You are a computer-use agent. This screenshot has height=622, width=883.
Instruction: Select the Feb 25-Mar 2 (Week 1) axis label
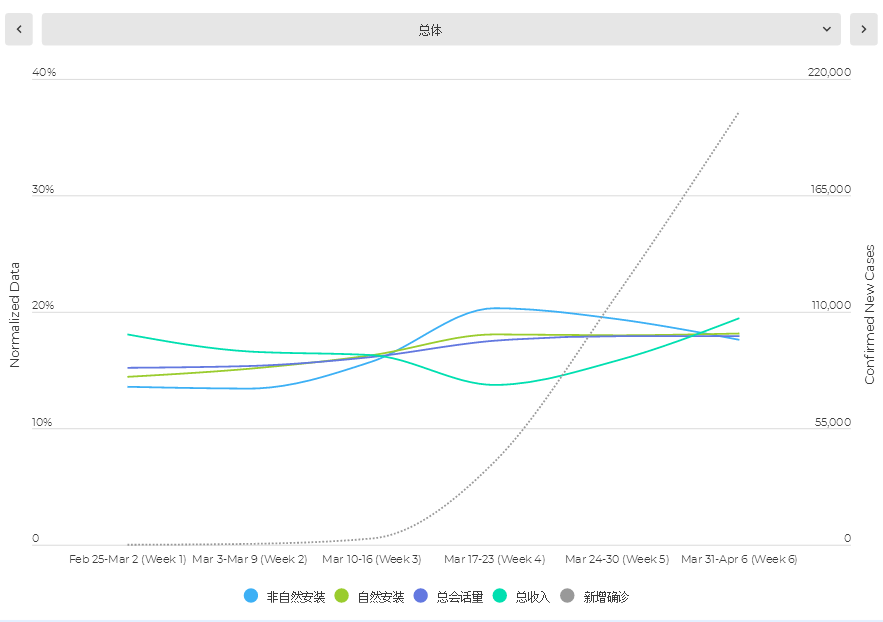pos(128,559)
